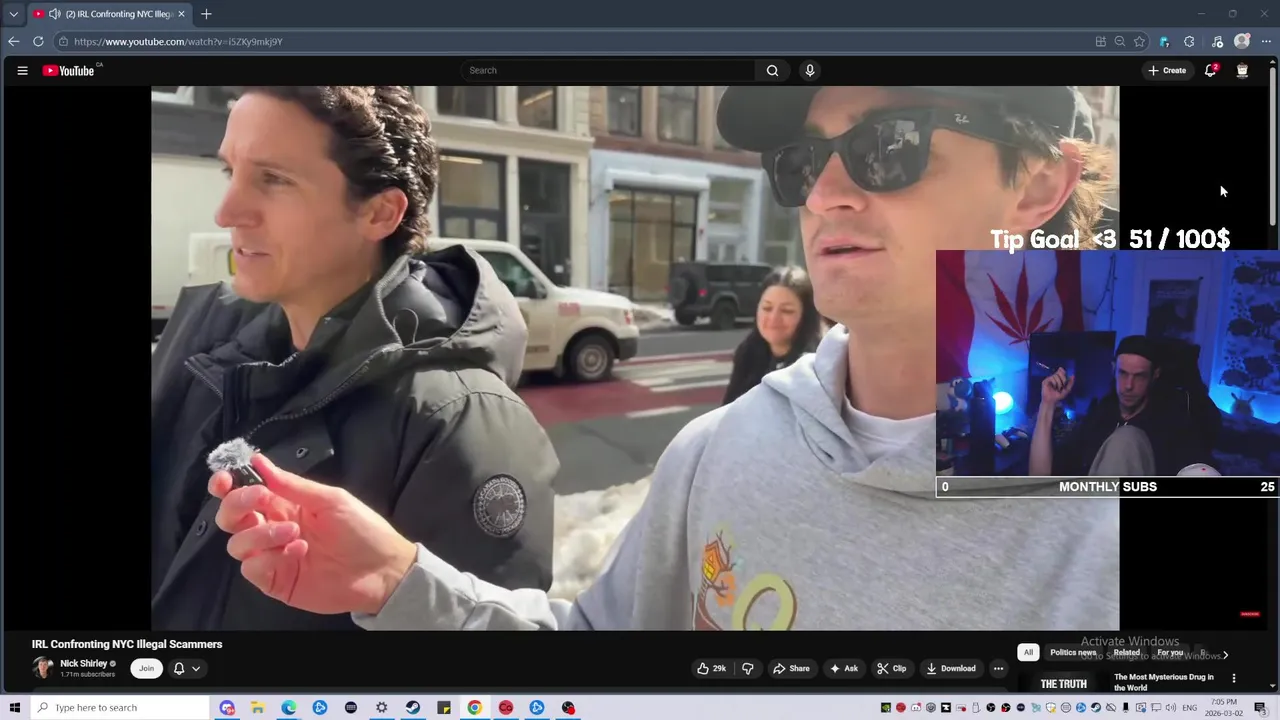View site information icon in address bar
Image resolution: width=1280 pixels, height=720 pixels.
63,41
